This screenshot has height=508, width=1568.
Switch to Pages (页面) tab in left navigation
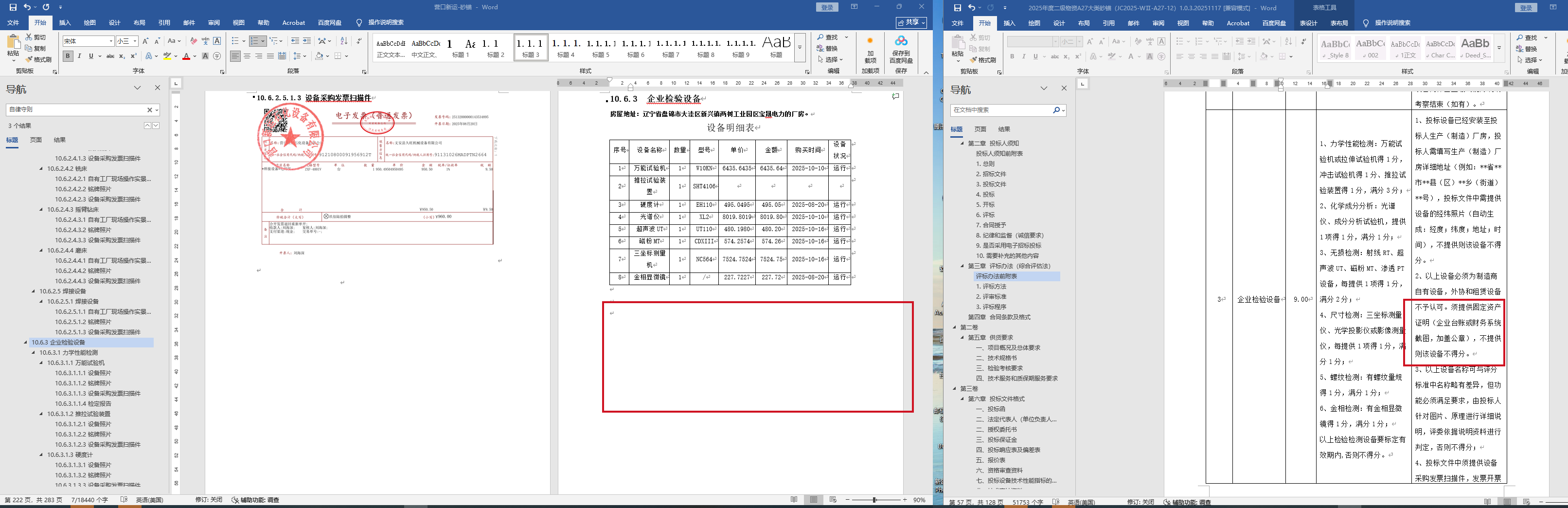coord(36,140)
